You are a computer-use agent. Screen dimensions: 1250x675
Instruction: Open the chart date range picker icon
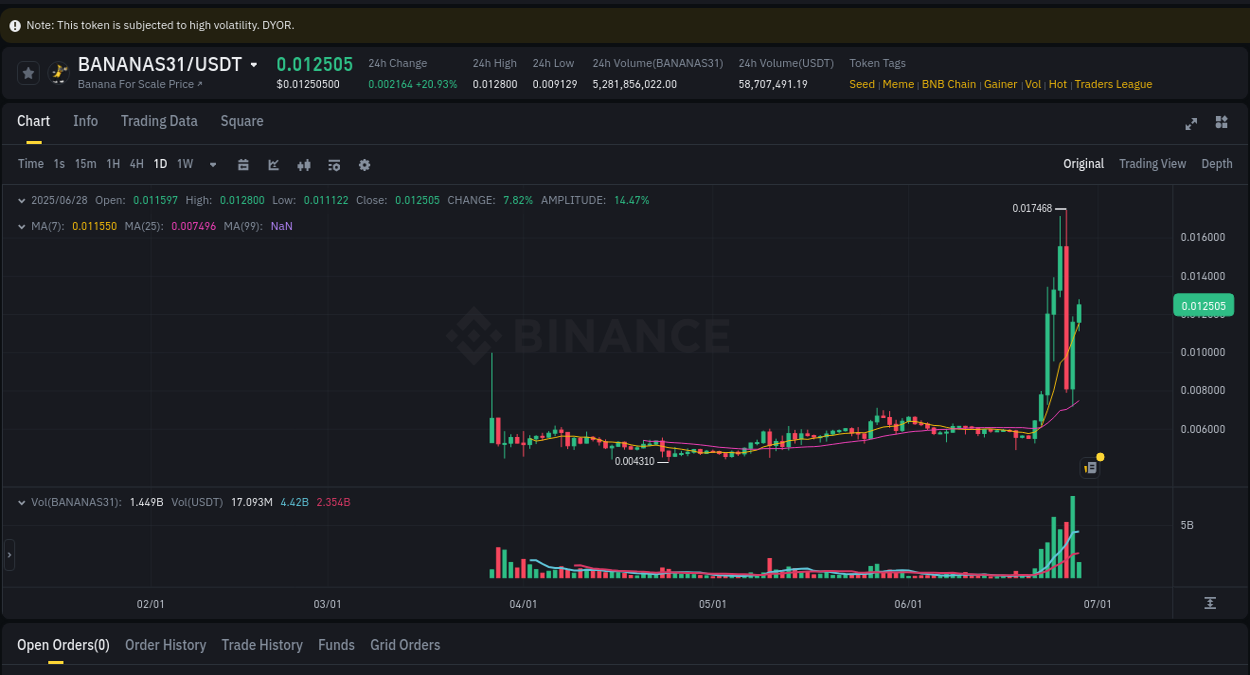tap(243, 164)
